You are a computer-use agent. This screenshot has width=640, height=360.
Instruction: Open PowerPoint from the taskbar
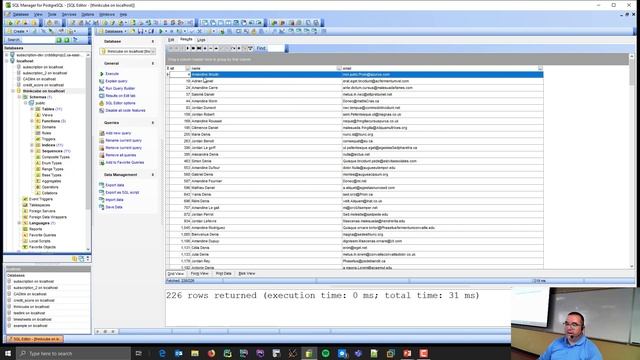click(x=407, y=353)
